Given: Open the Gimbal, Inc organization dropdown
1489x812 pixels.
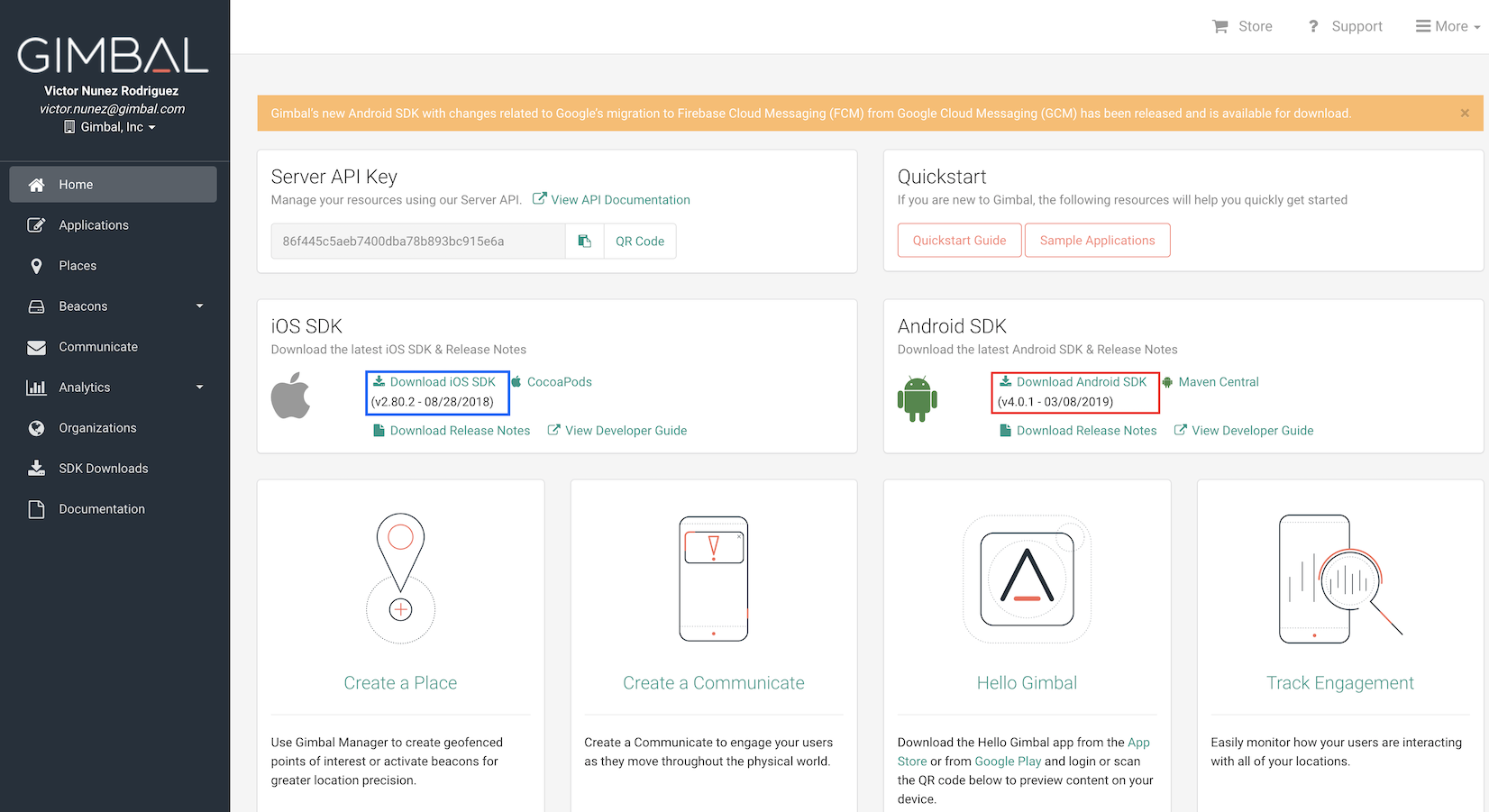Looking at the screenshot, I should (x=110, y=127).
